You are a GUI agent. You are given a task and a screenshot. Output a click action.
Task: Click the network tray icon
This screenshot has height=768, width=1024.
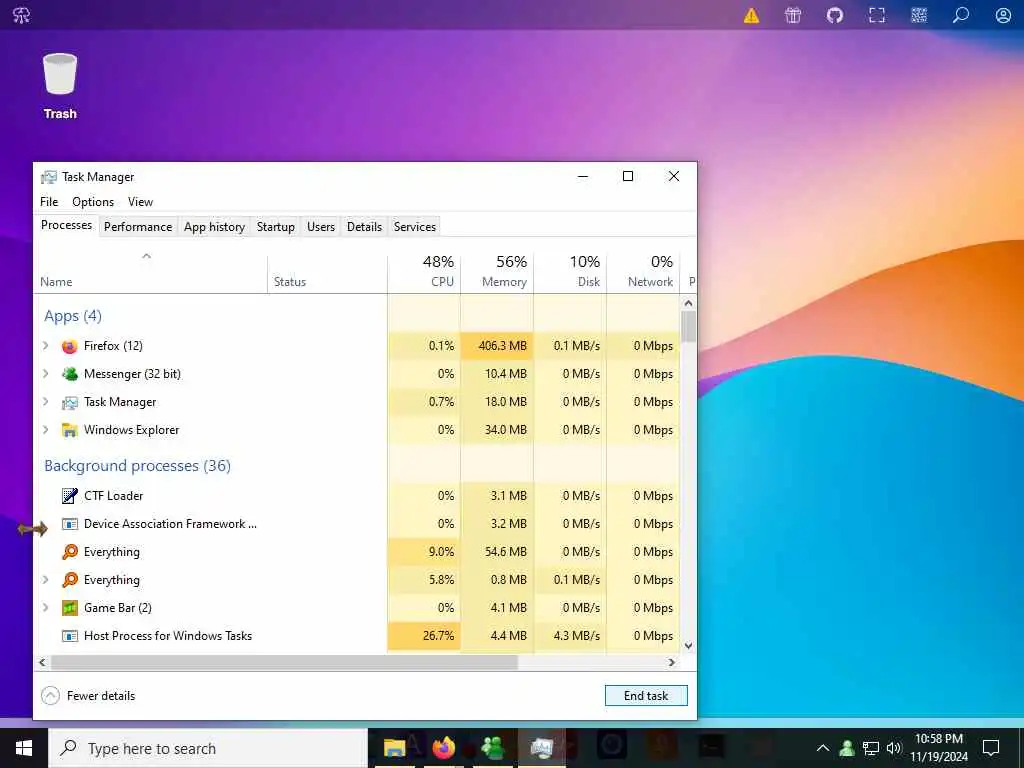click(x=871, y=748)
